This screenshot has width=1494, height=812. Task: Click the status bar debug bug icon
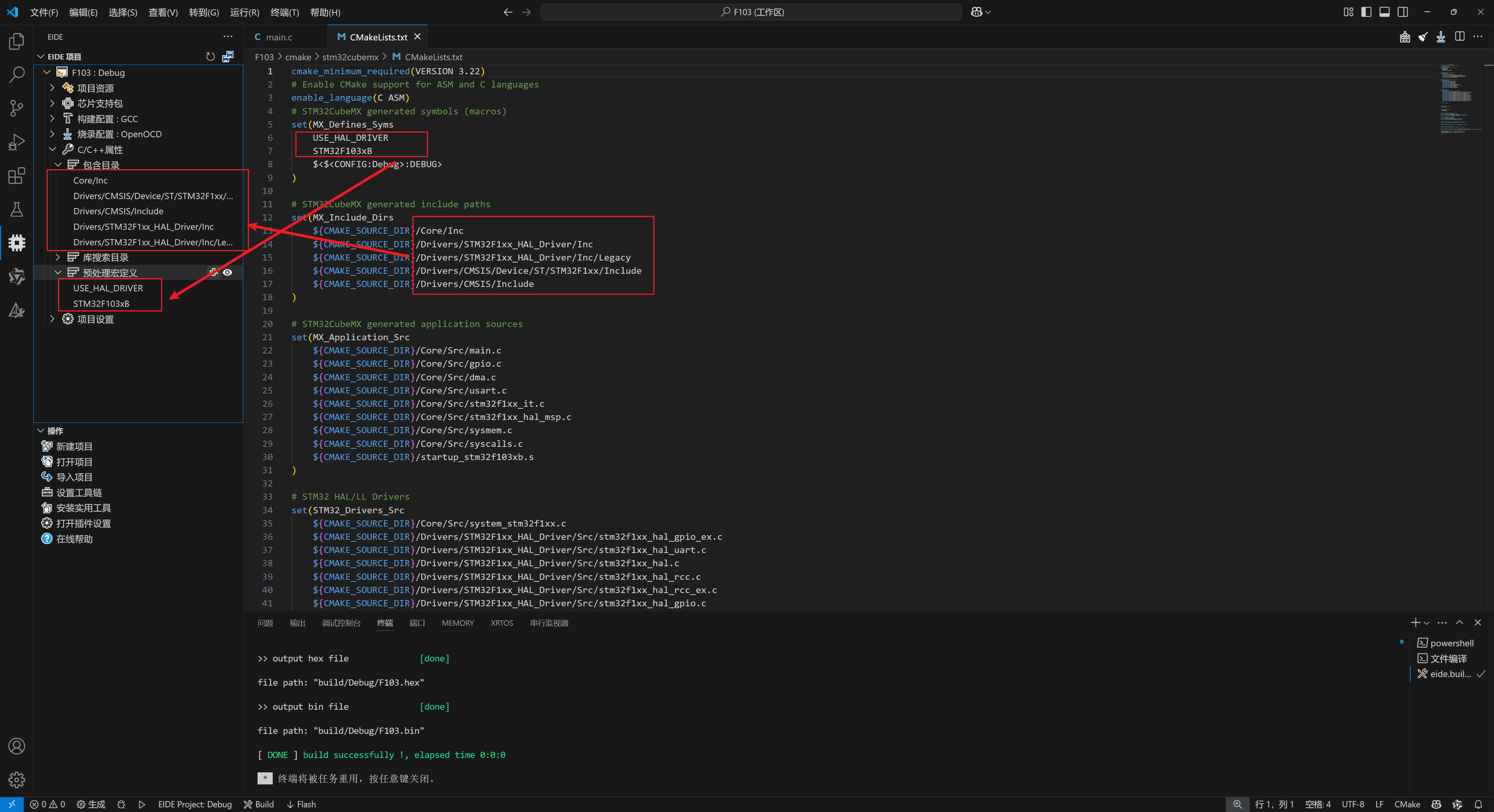121,805
